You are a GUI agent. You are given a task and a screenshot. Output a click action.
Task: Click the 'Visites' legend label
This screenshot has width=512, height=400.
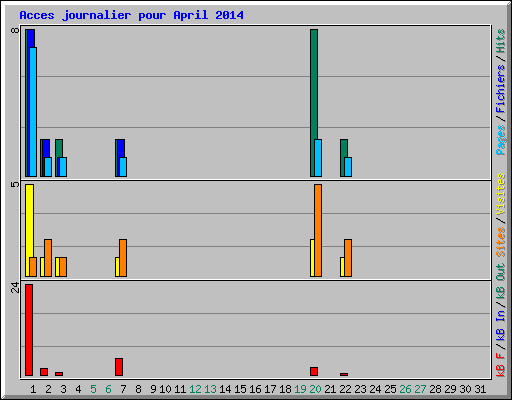(x=501, y=194)
